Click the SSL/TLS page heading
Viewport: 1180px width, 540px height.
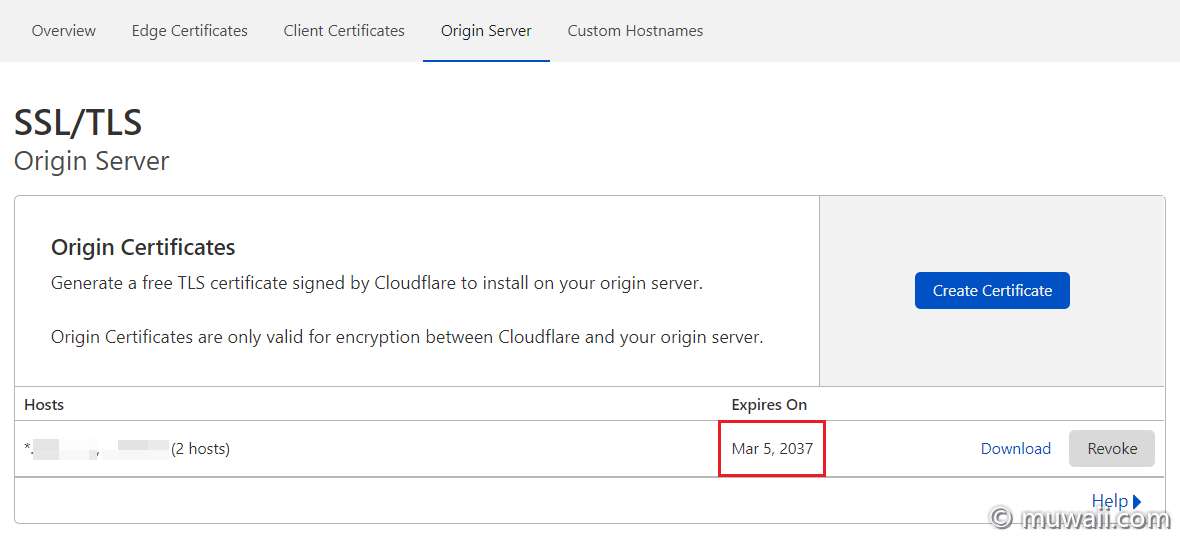(78, 123)
